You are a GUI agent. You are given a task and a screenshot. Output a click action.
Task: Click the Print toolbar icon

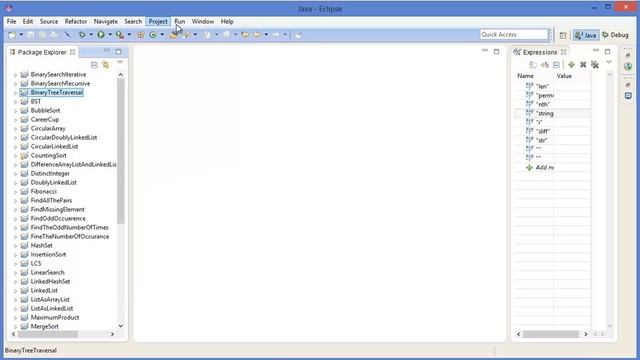pos(54,35)
